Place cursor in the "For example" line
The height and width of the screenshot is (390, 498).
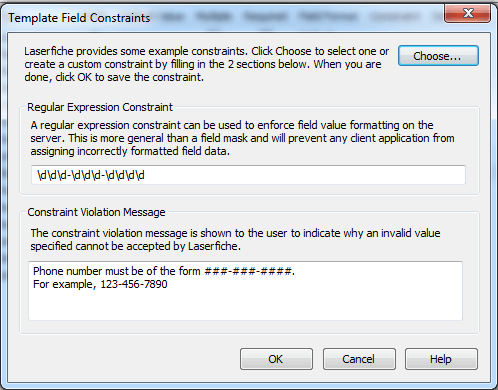100,284
